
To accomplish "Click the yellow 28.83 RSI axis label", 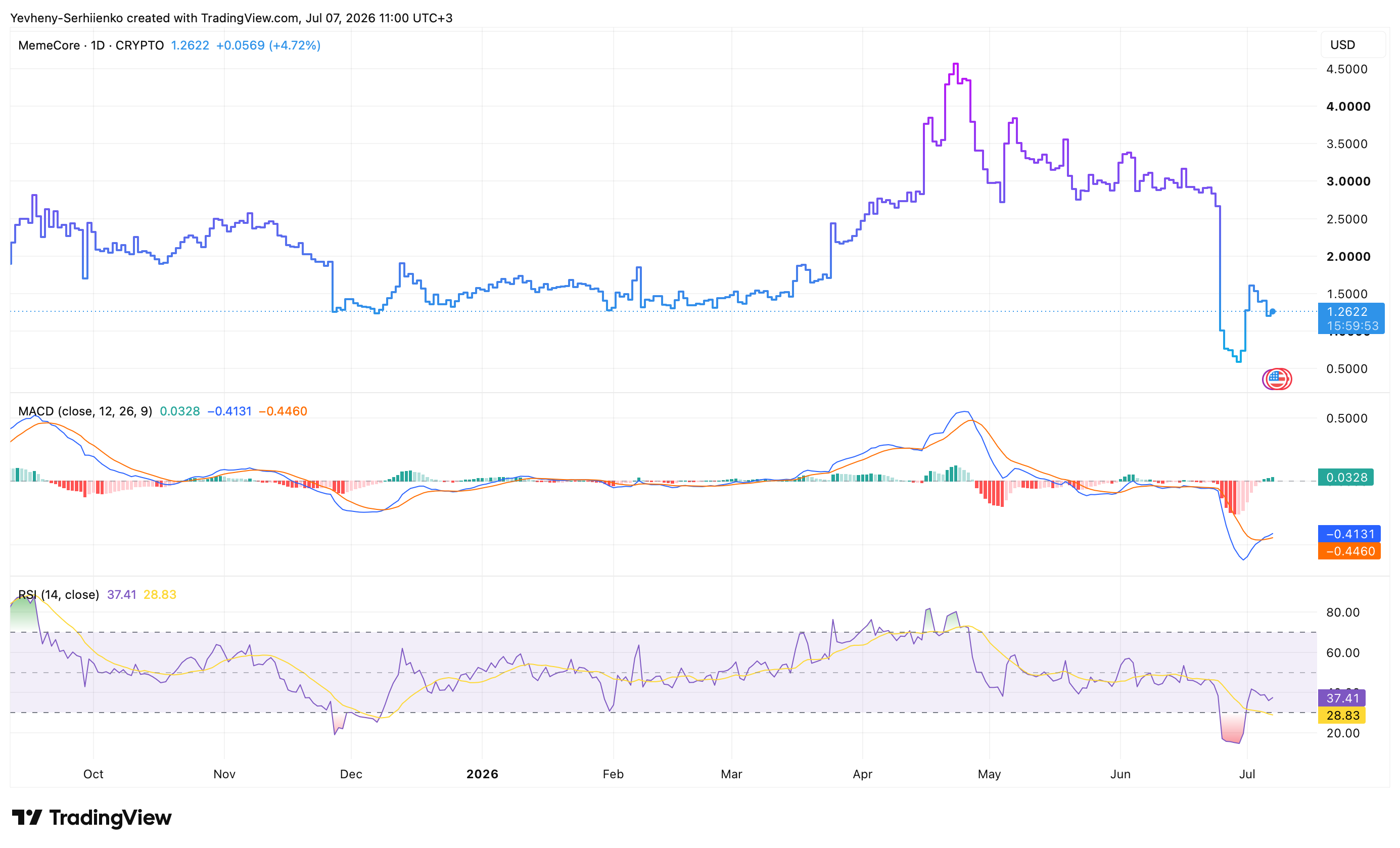I will [1341, 715].
